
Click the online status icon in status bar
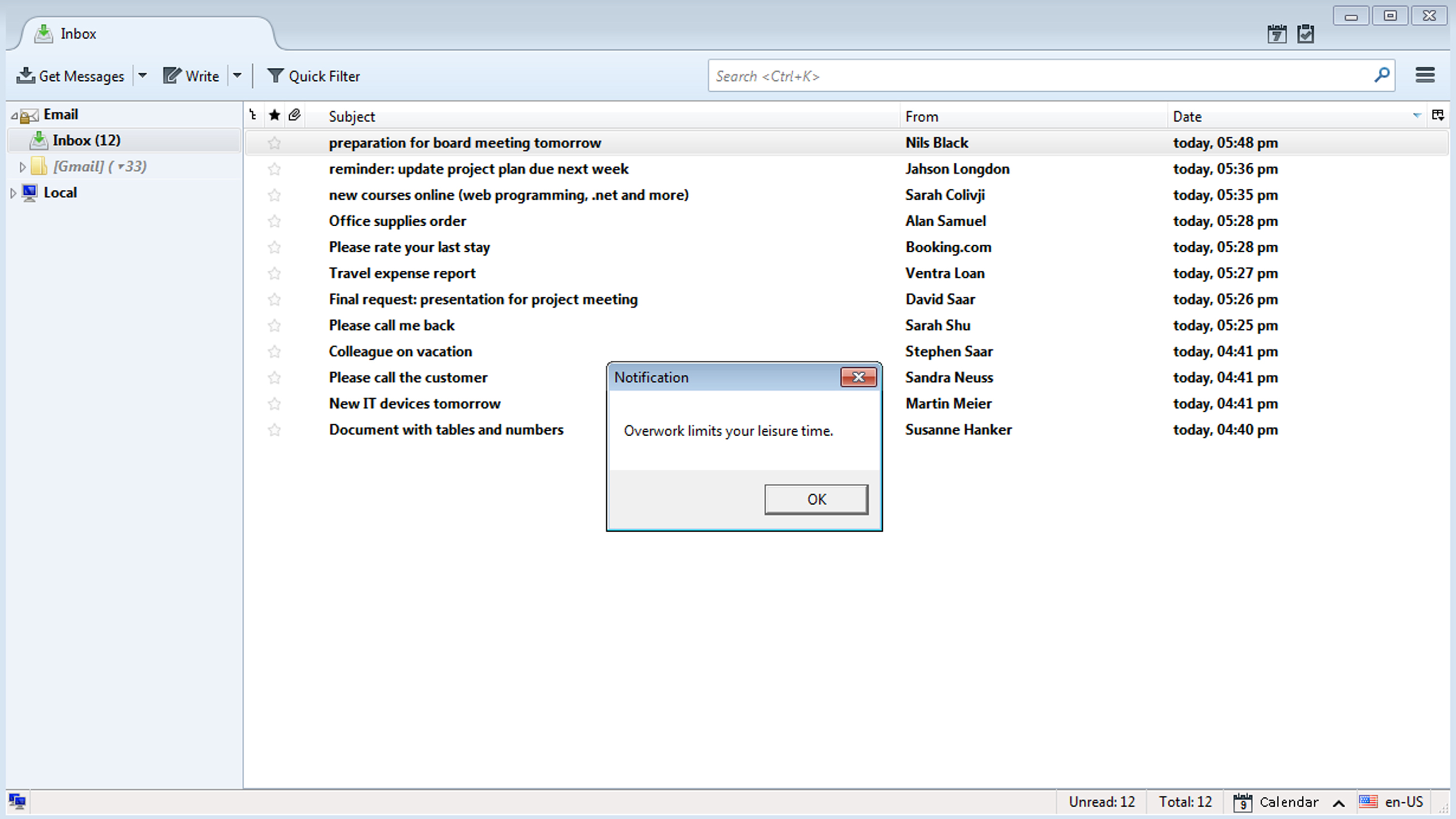(x=17, y=802)
